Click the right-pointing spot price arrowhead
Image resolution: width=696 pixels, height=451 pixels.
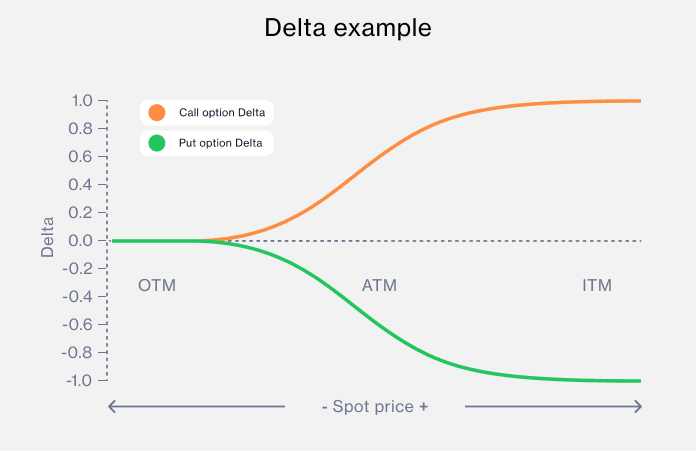pyautogui.click(x=635, y=406)
